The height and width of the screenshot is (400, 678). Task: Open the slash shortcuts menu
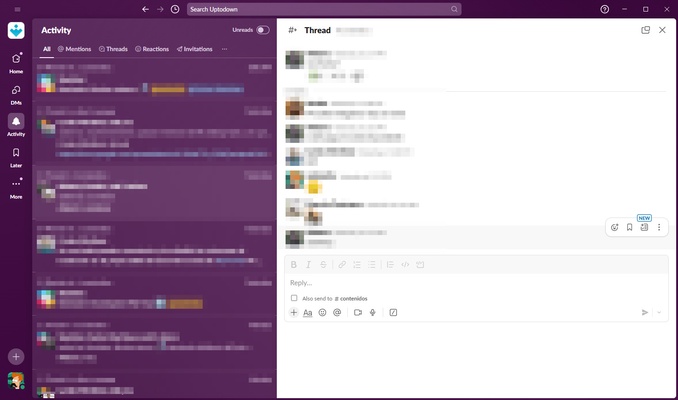[x=393, y=312]
